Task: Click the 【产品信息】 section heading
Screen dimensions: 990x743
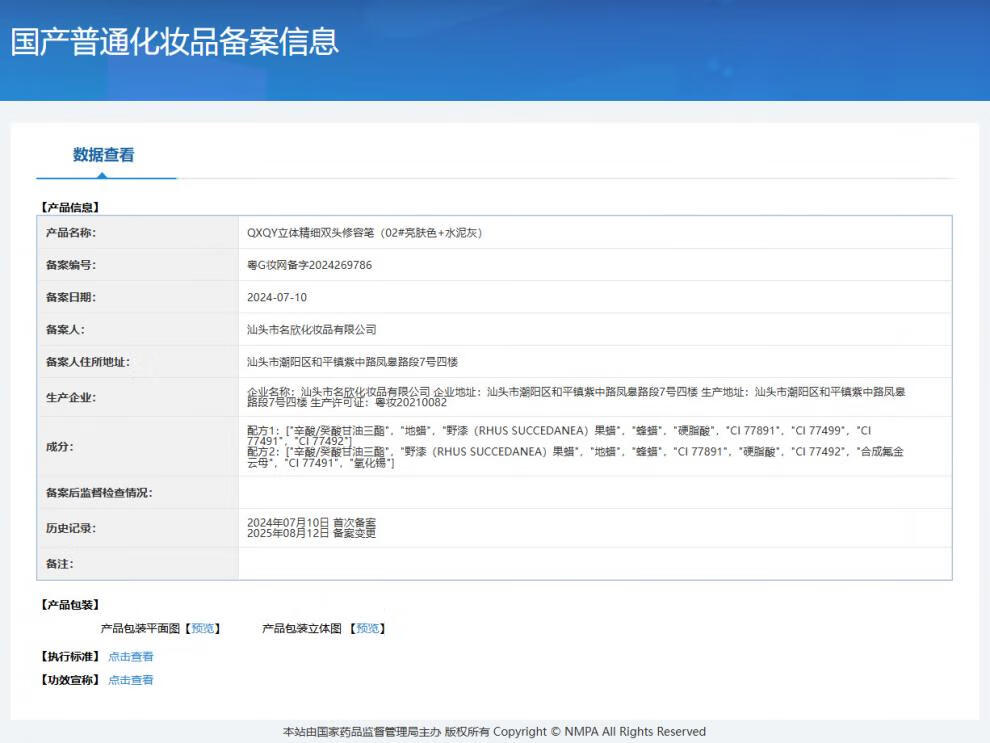Action: (x=70, y=207)
